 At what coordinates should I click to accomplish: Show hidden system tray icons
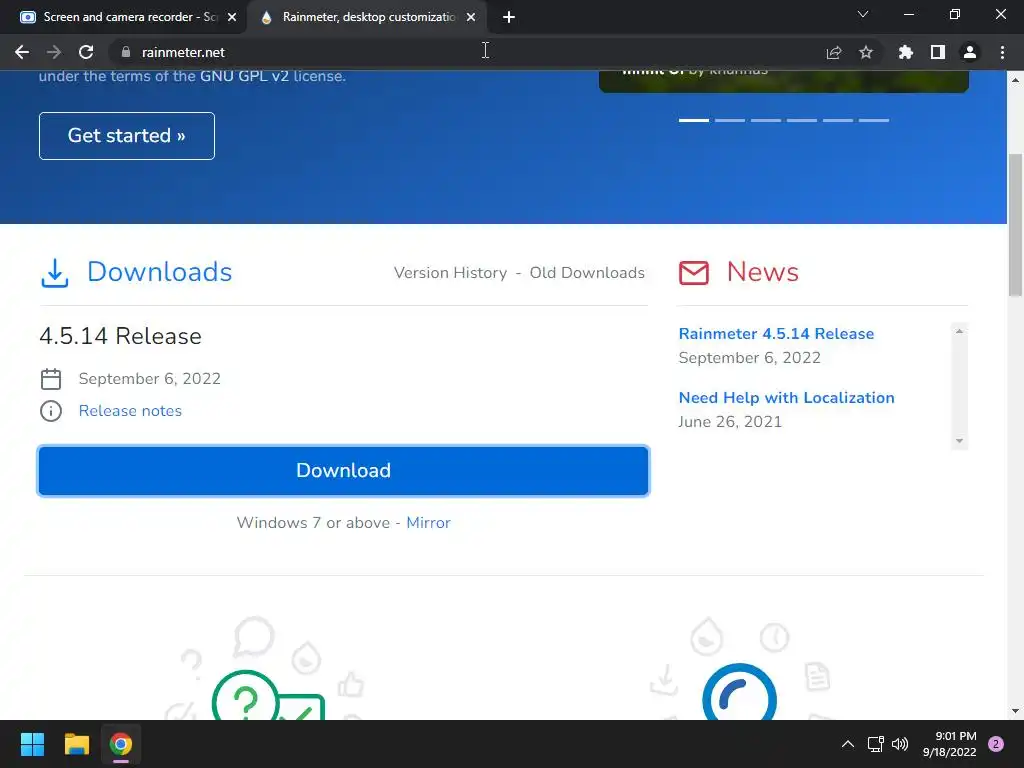pyautogui.click(x=848, y=744)
